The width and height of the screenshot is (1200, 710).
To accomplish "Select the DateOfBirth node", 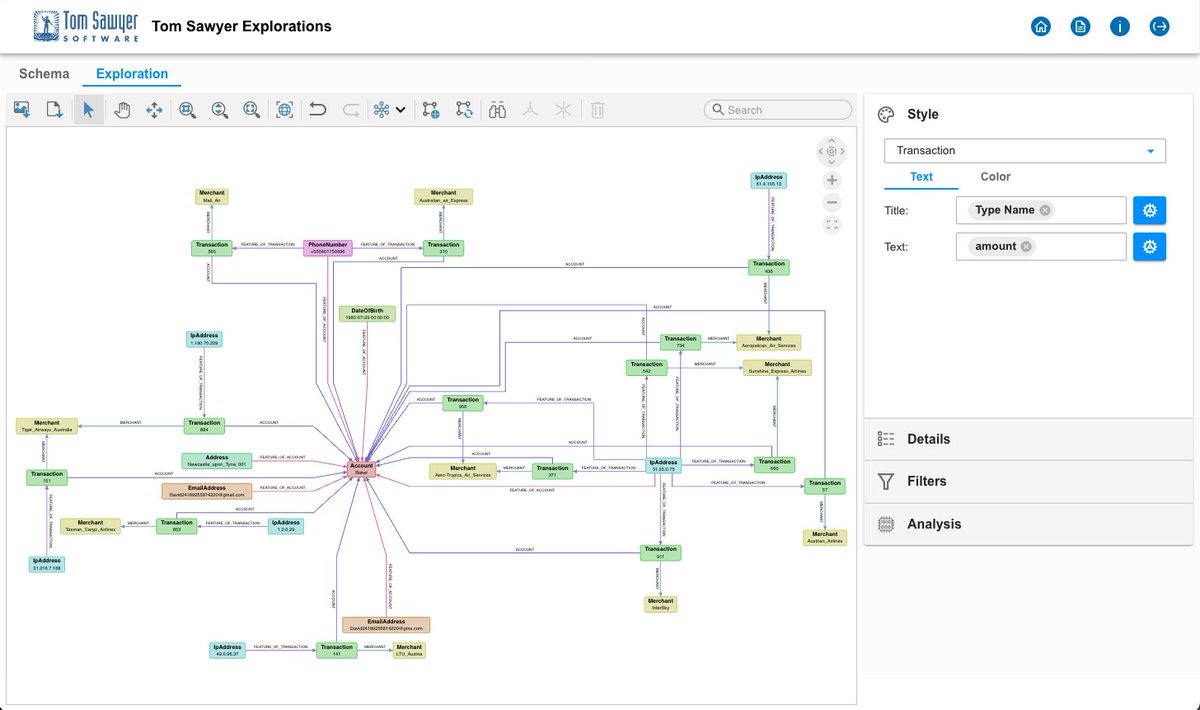I will [367, 313].
